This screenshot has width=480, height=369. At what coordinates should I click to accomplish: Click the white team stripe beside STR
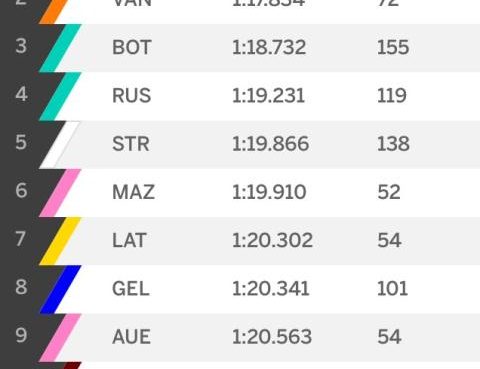point(60,145)
